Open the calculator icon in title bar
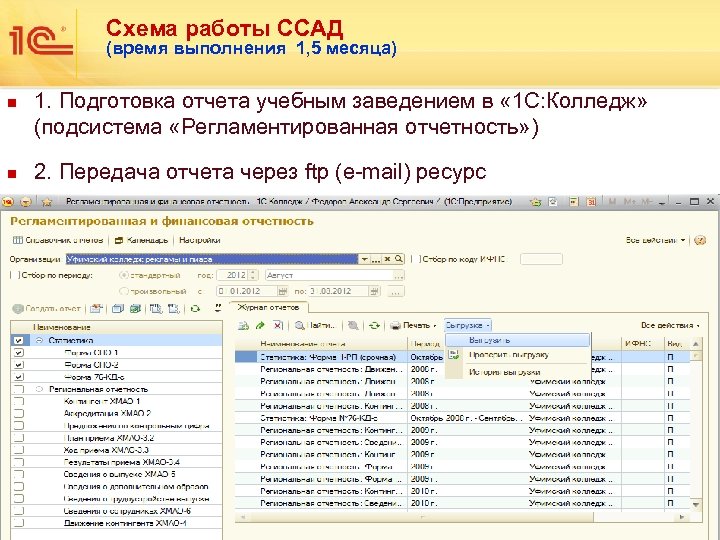Image resolution: width=720 pixels, height=540 pixels. tap(574, 201)
